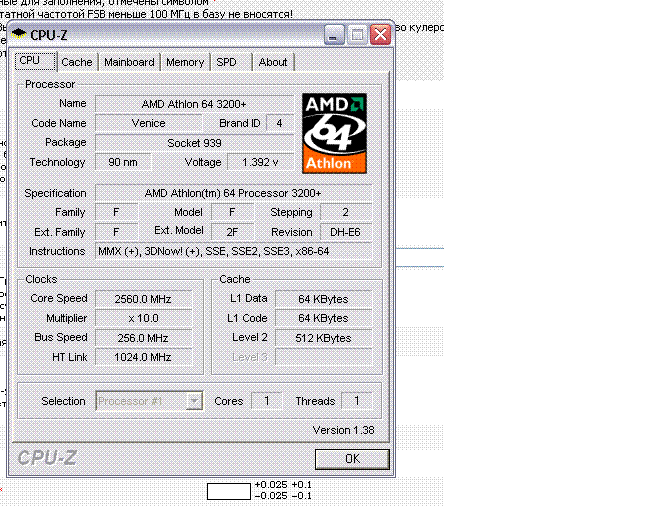Click the Brand ID value '4'
This screenshot has width=664, height=532.
pos(279,123)
